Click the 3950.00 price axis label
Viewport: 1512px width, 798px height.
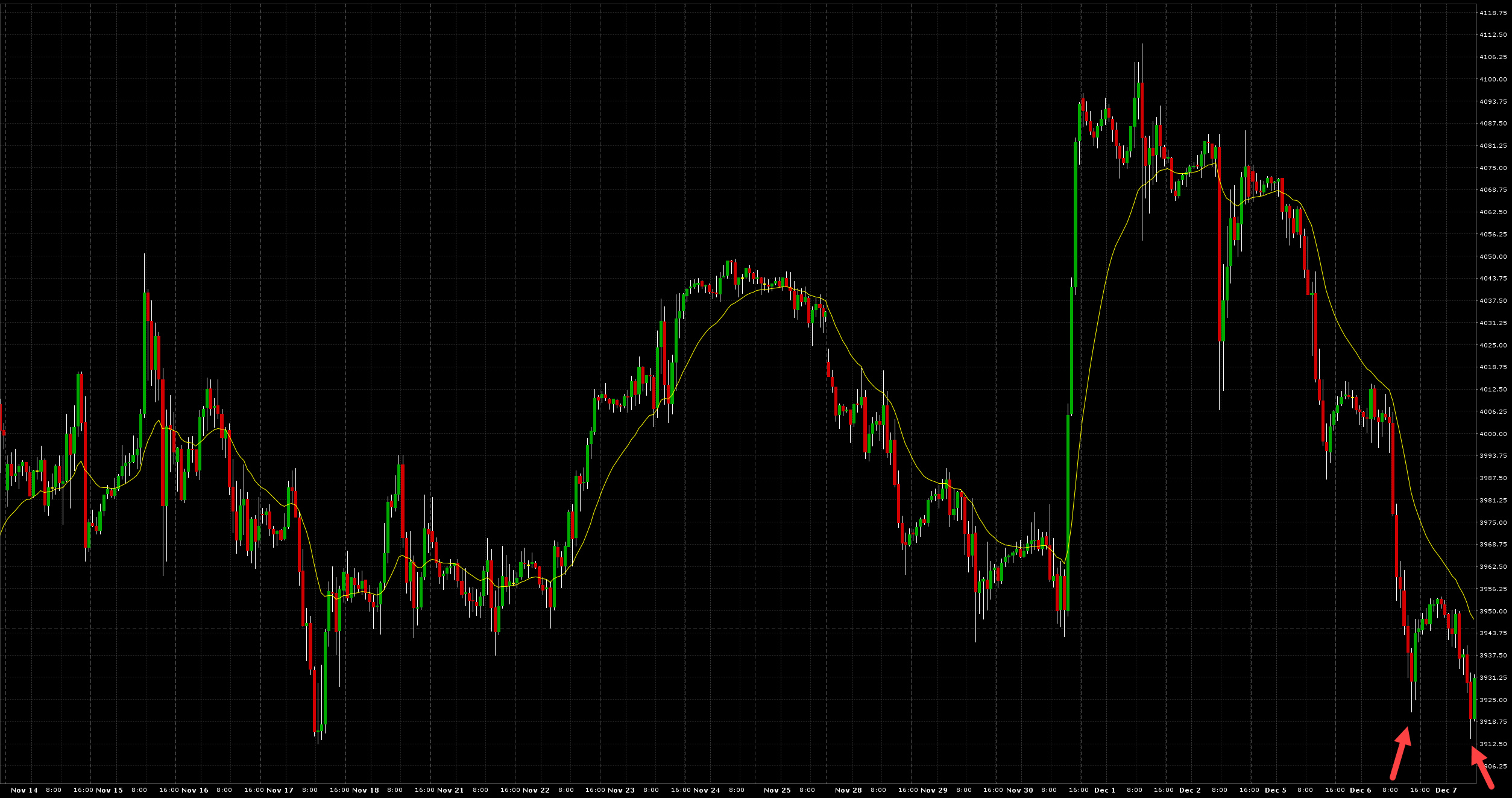point(1493,612)
